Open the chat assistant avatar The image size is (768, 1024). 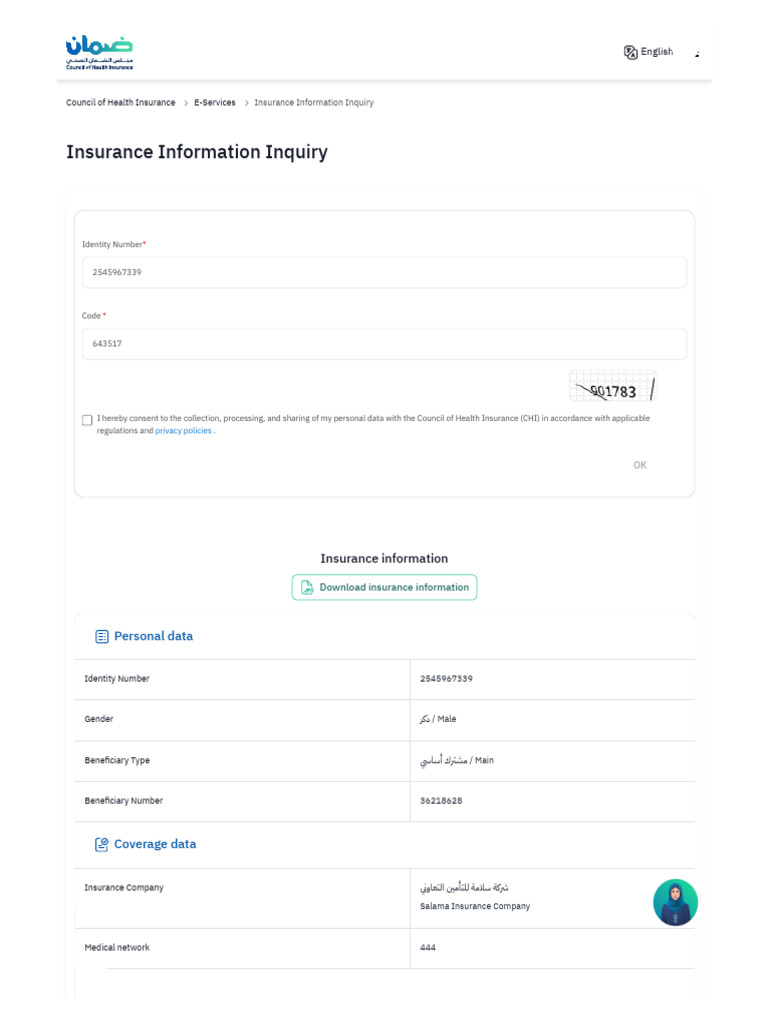[675, 902]
